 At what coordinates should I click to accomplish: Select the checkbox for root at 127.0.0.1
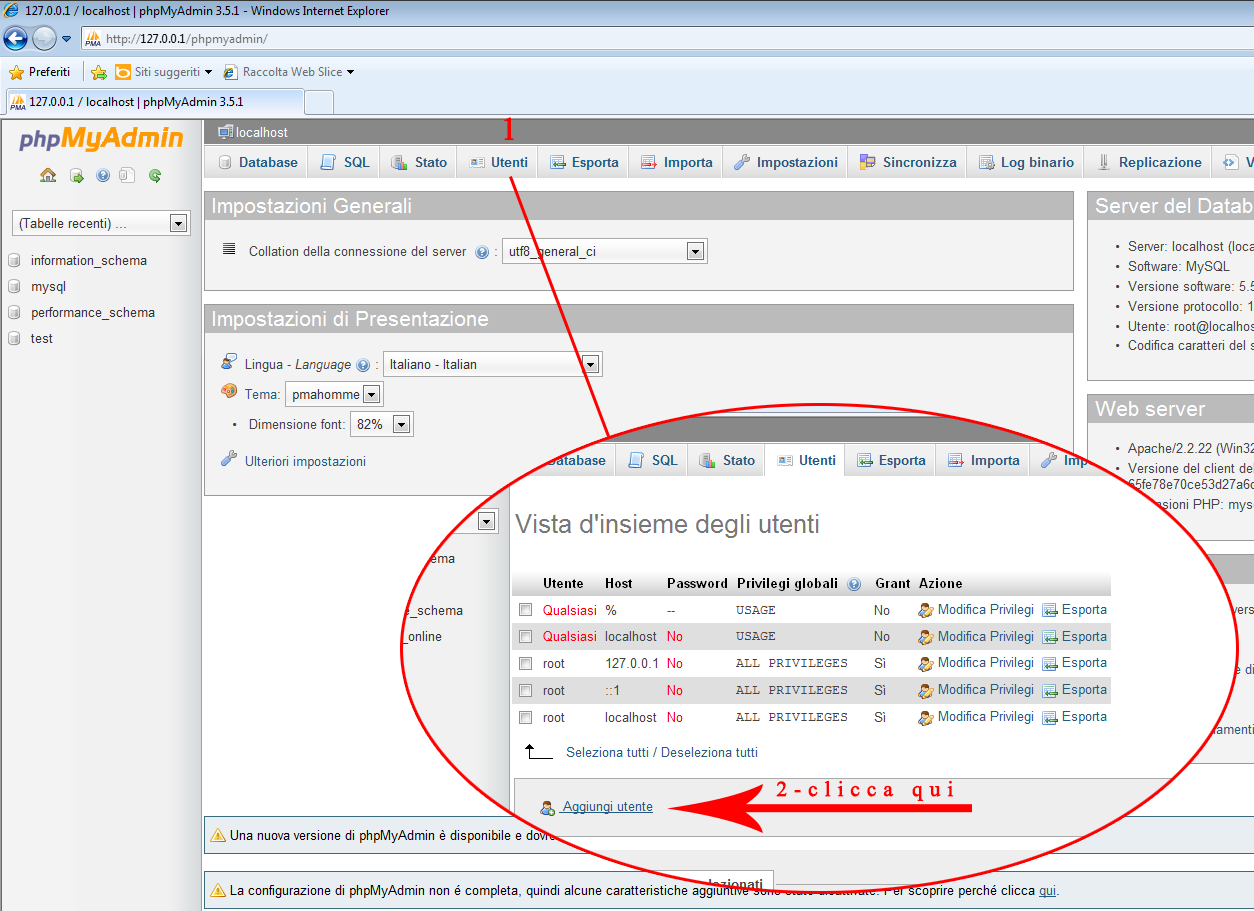pyautogui.click(x=525, y=663)
